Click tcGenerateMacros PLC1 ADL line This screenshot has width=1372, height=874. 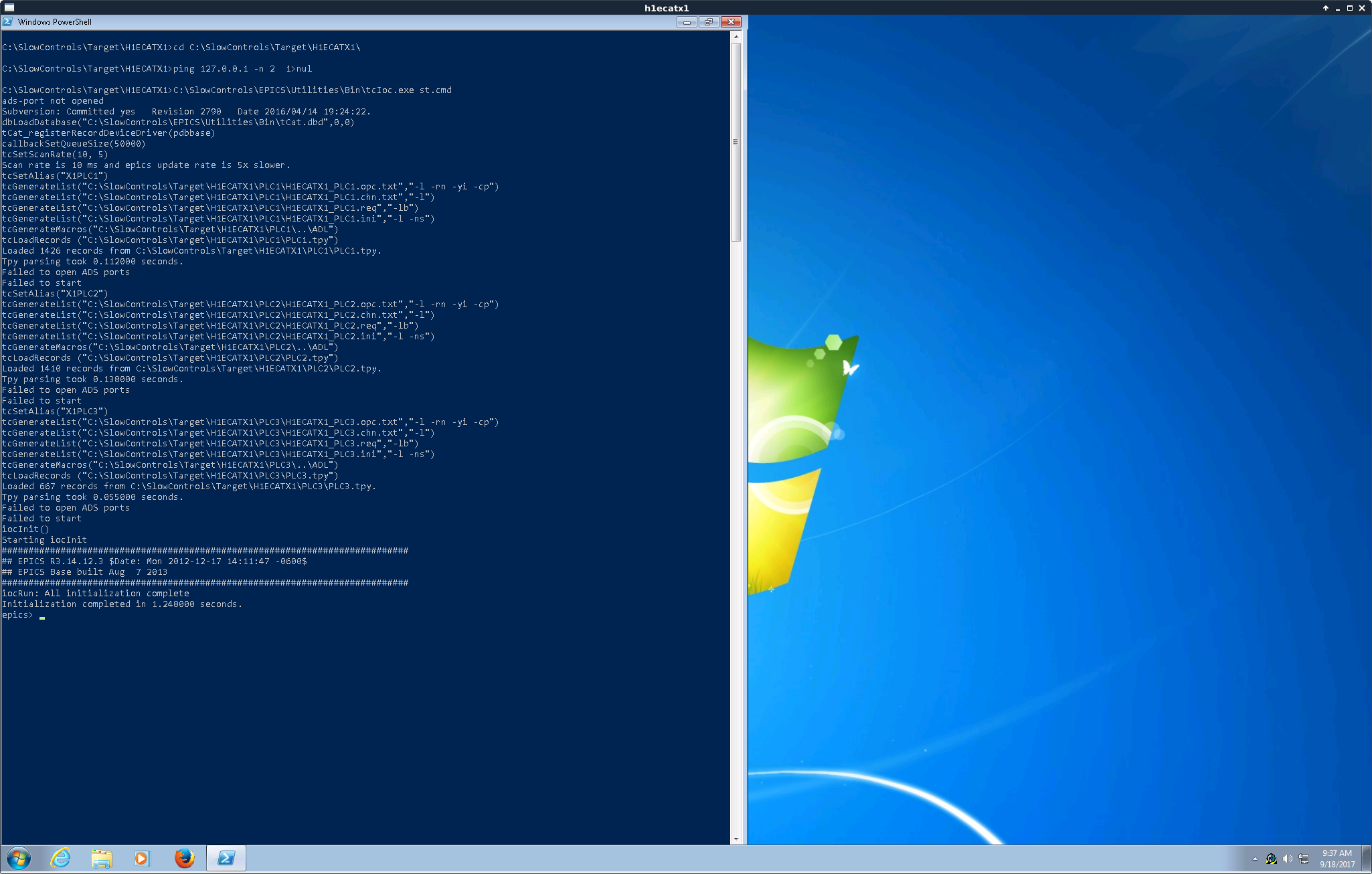(x=170, y=230)
